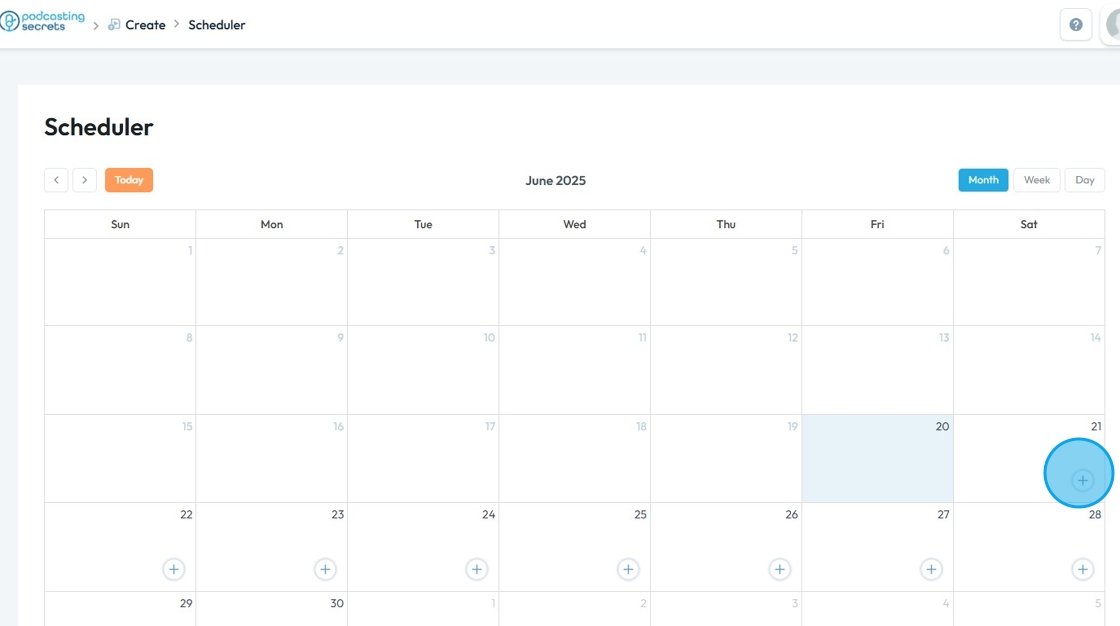Select the date number 15
Screen dimensions: 1120x626
(187, 427)
